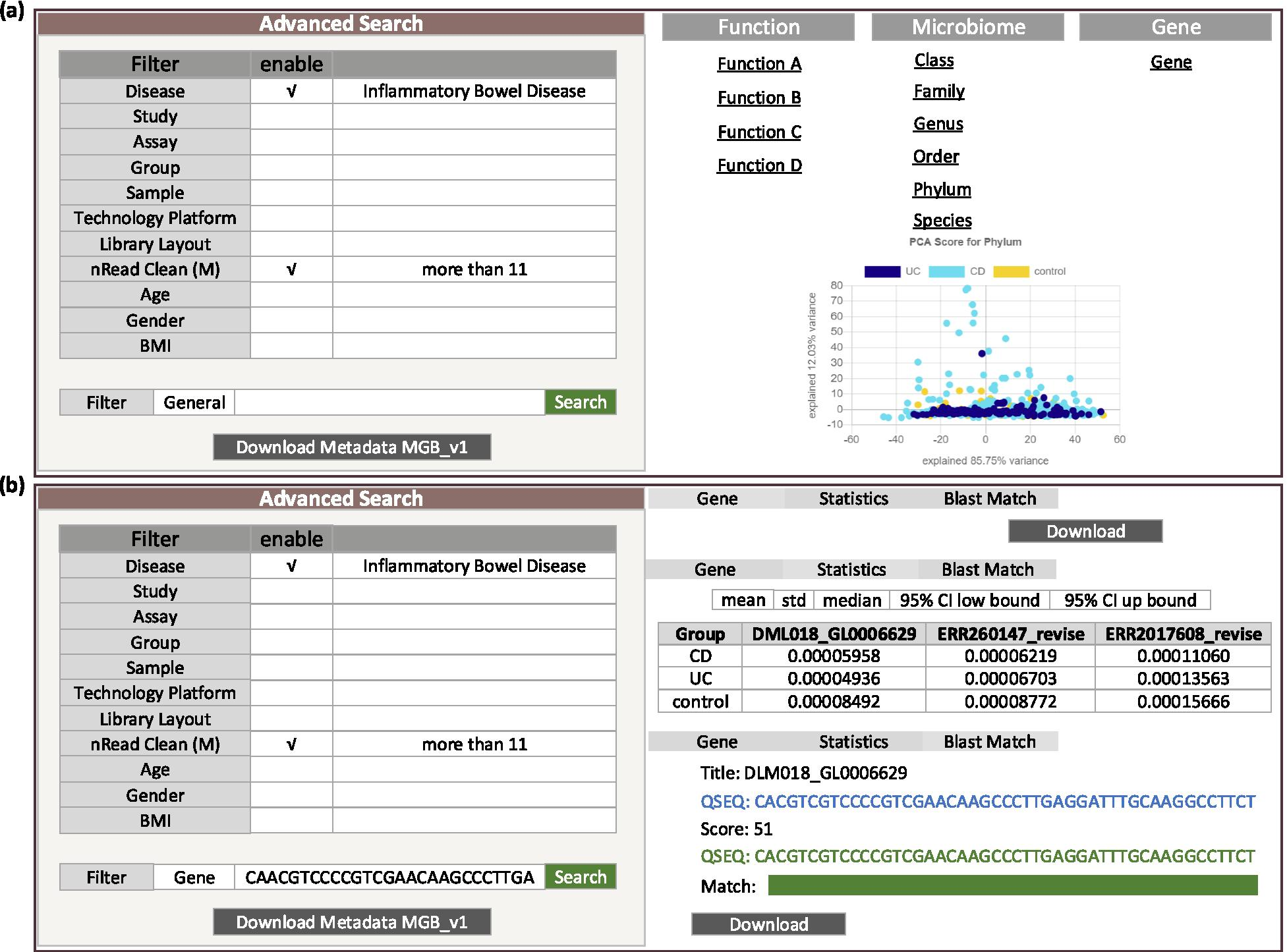Select the median statistic option
The width and height of the screenshot is (1287, 952).
(x=852, y=600)
